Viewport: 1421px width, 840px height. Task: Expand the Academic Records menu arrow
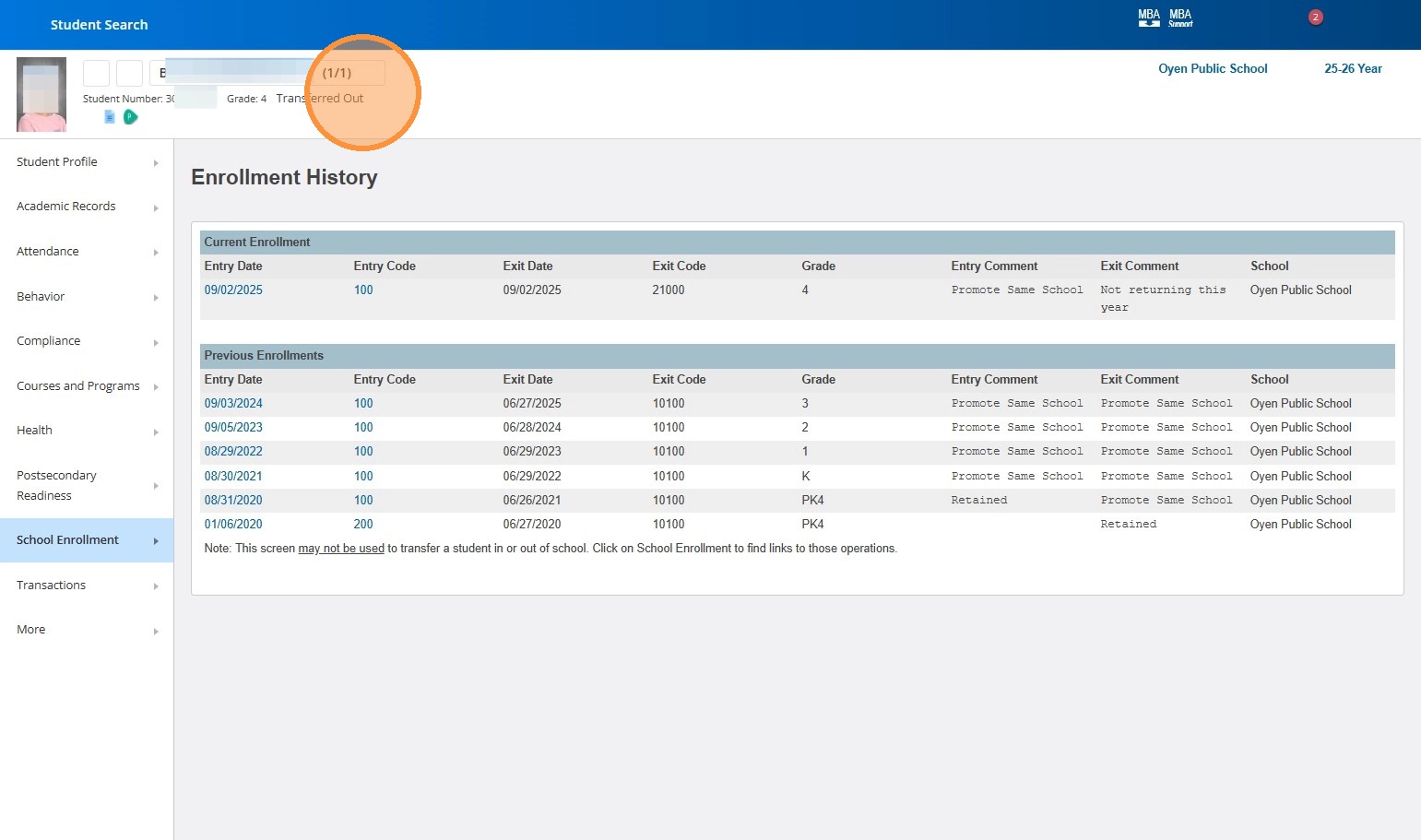coord(156,207)
